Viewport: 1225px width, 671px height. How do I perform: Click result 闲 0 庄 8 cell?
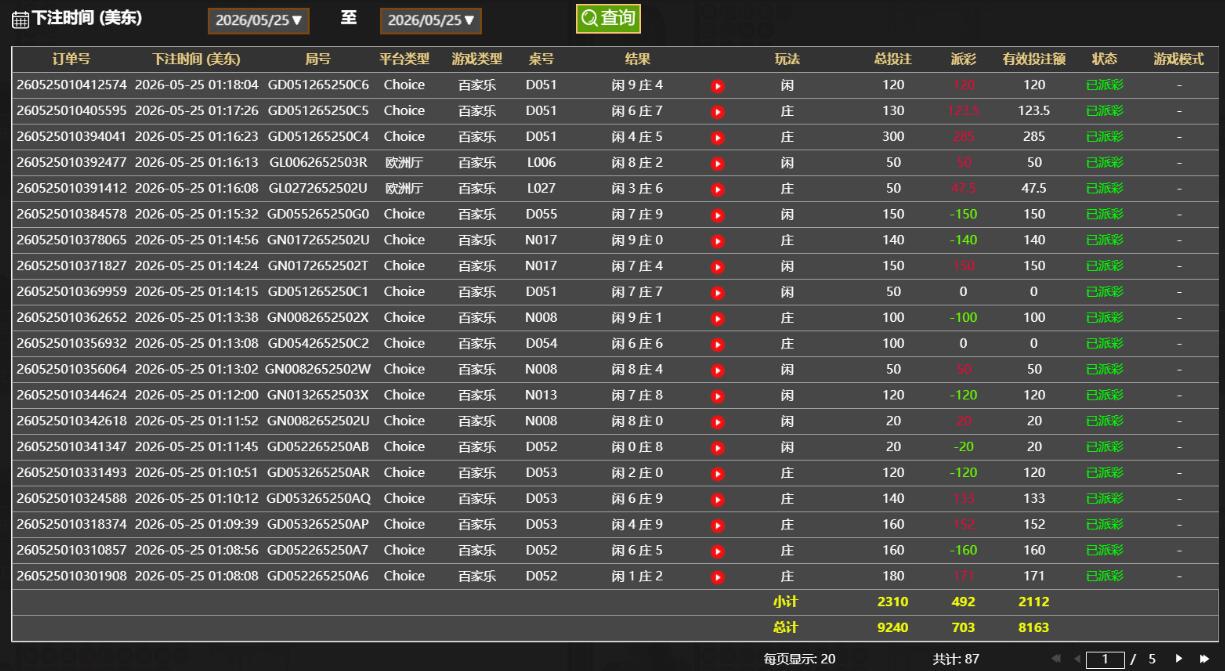click(x=637, y=447)
